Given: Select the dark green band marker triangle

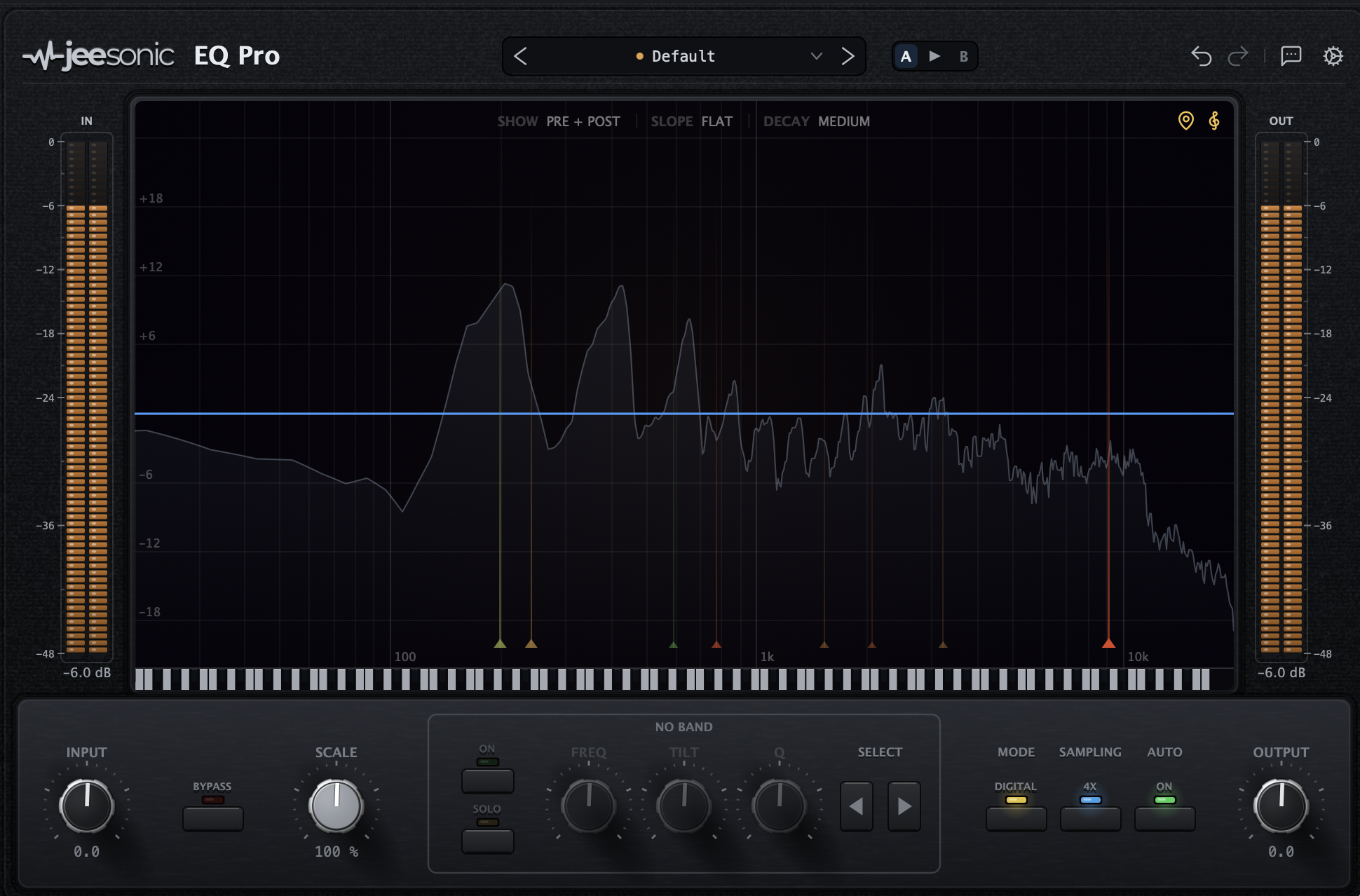Looking at the screenshot, I should tap(673, 644).
